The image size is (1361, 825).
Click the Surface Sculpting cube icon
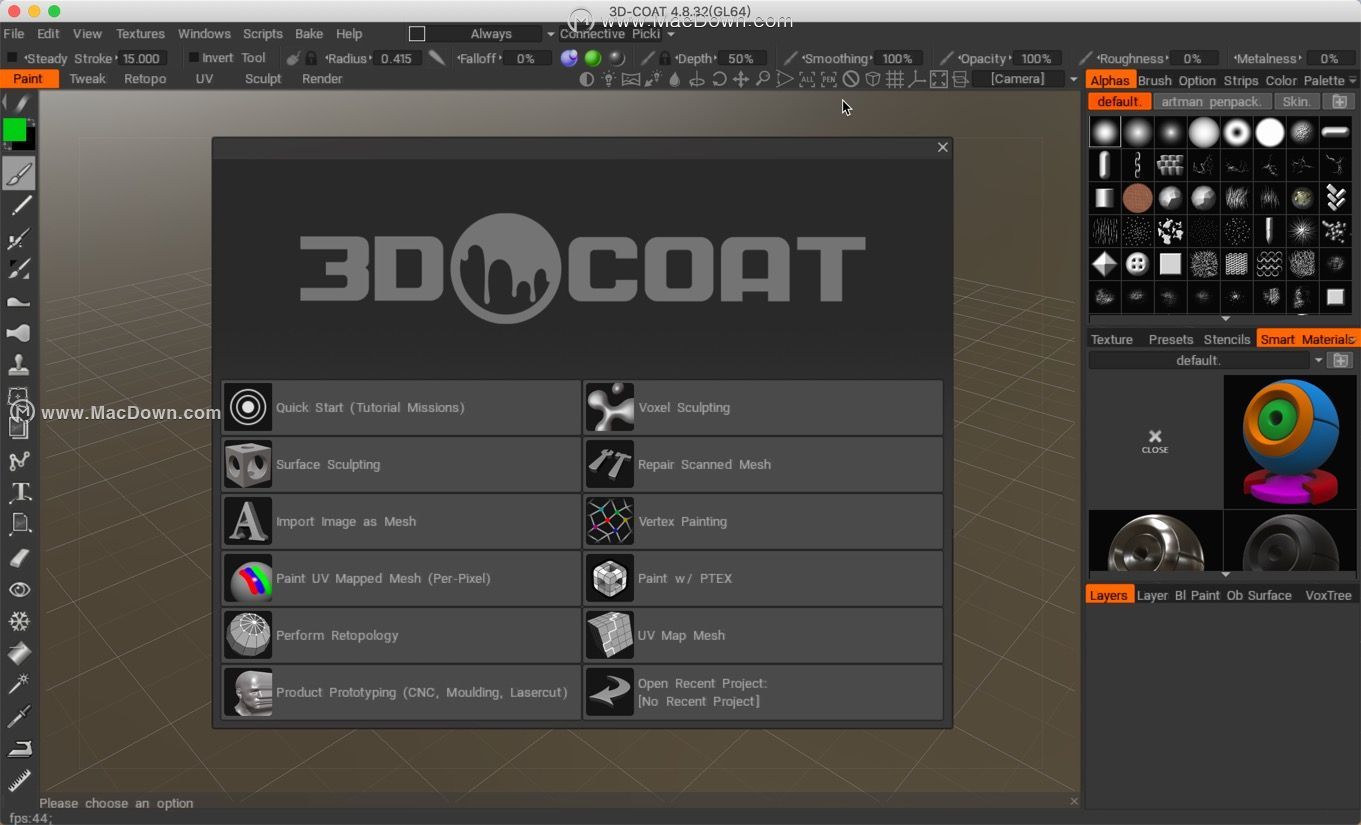pos(248,464)
